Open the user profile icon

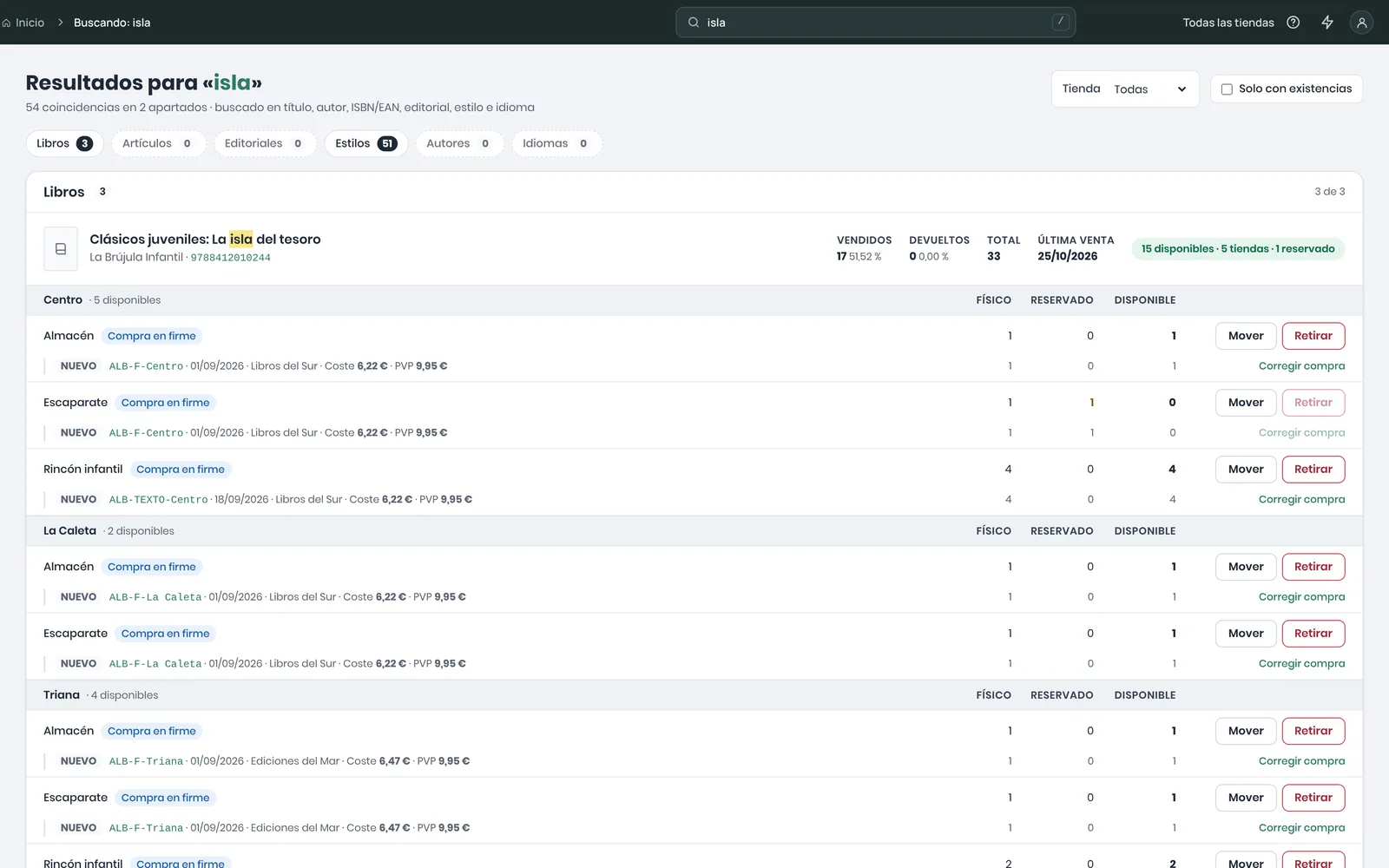click(x=1361, y=23)
